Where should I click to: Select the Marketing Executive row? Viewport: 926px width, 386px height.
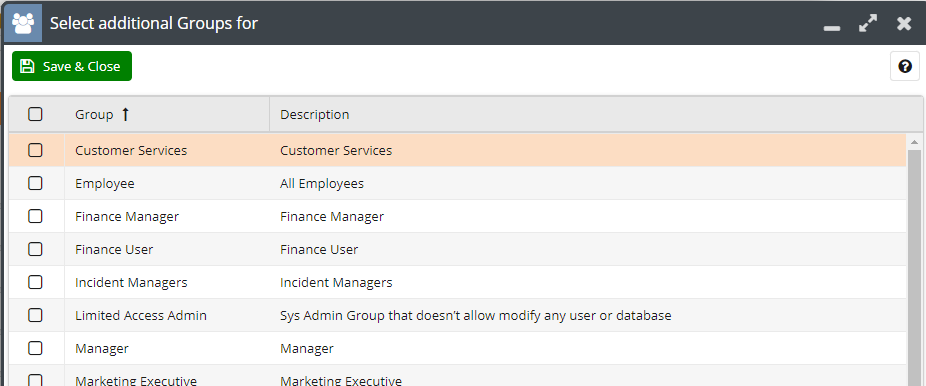[x=457, y=375]
